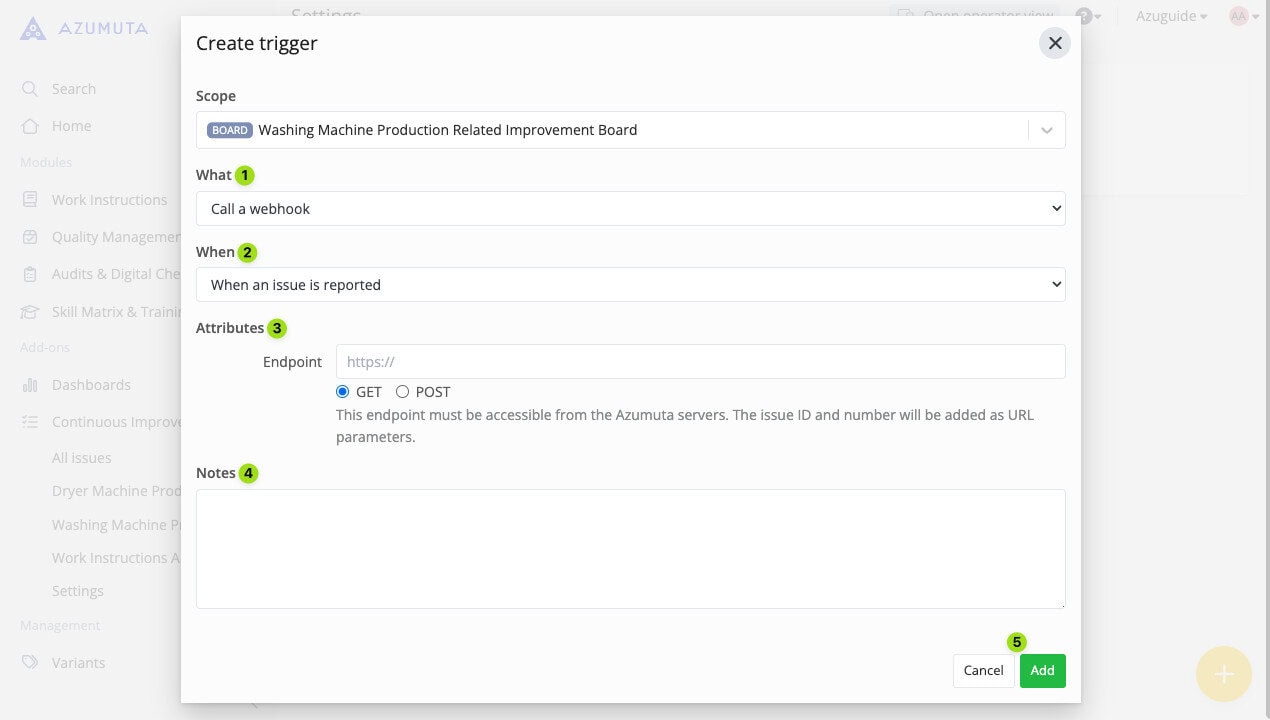Click the green Add button
The image size is (1270, 720).
(1042, 671)
